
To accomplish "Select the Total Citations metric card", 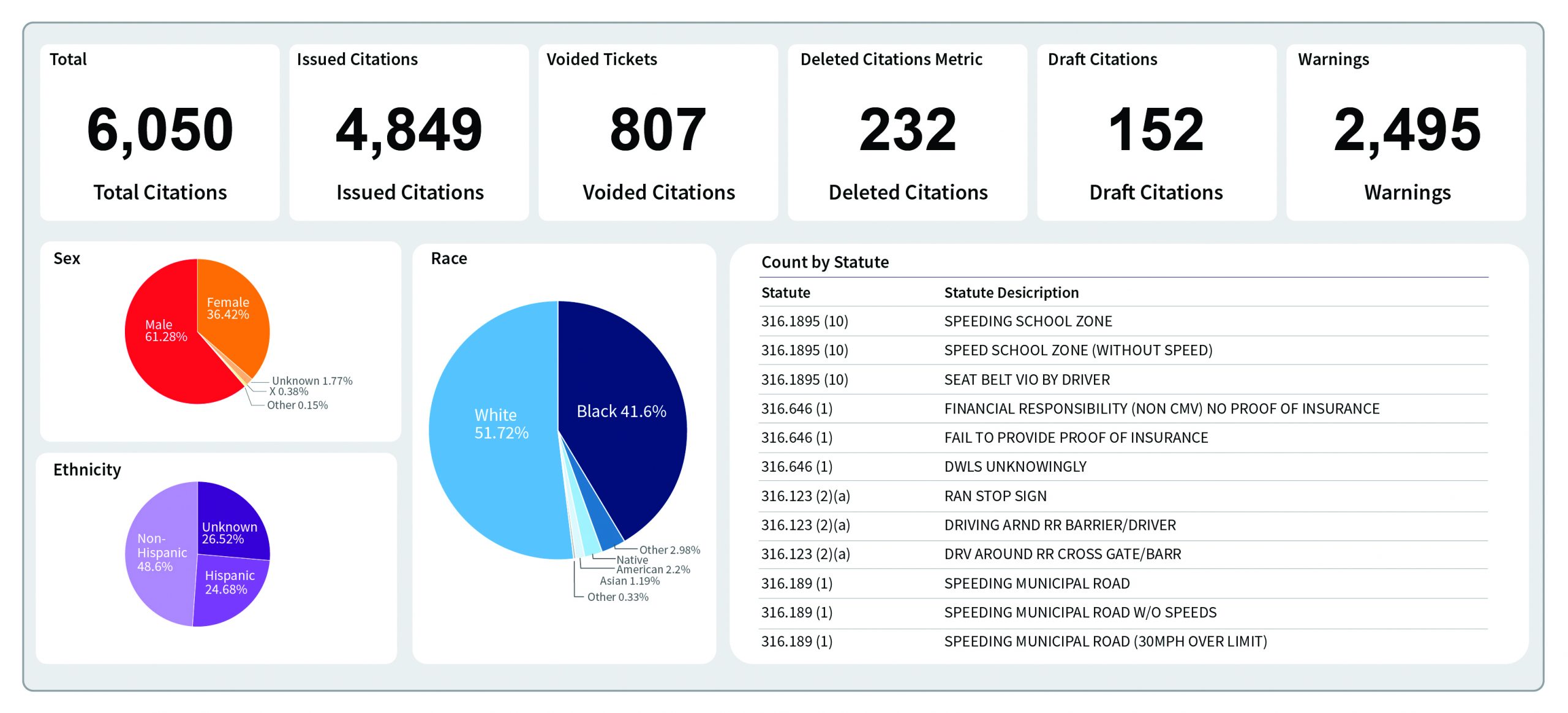I will click(159, 129).
